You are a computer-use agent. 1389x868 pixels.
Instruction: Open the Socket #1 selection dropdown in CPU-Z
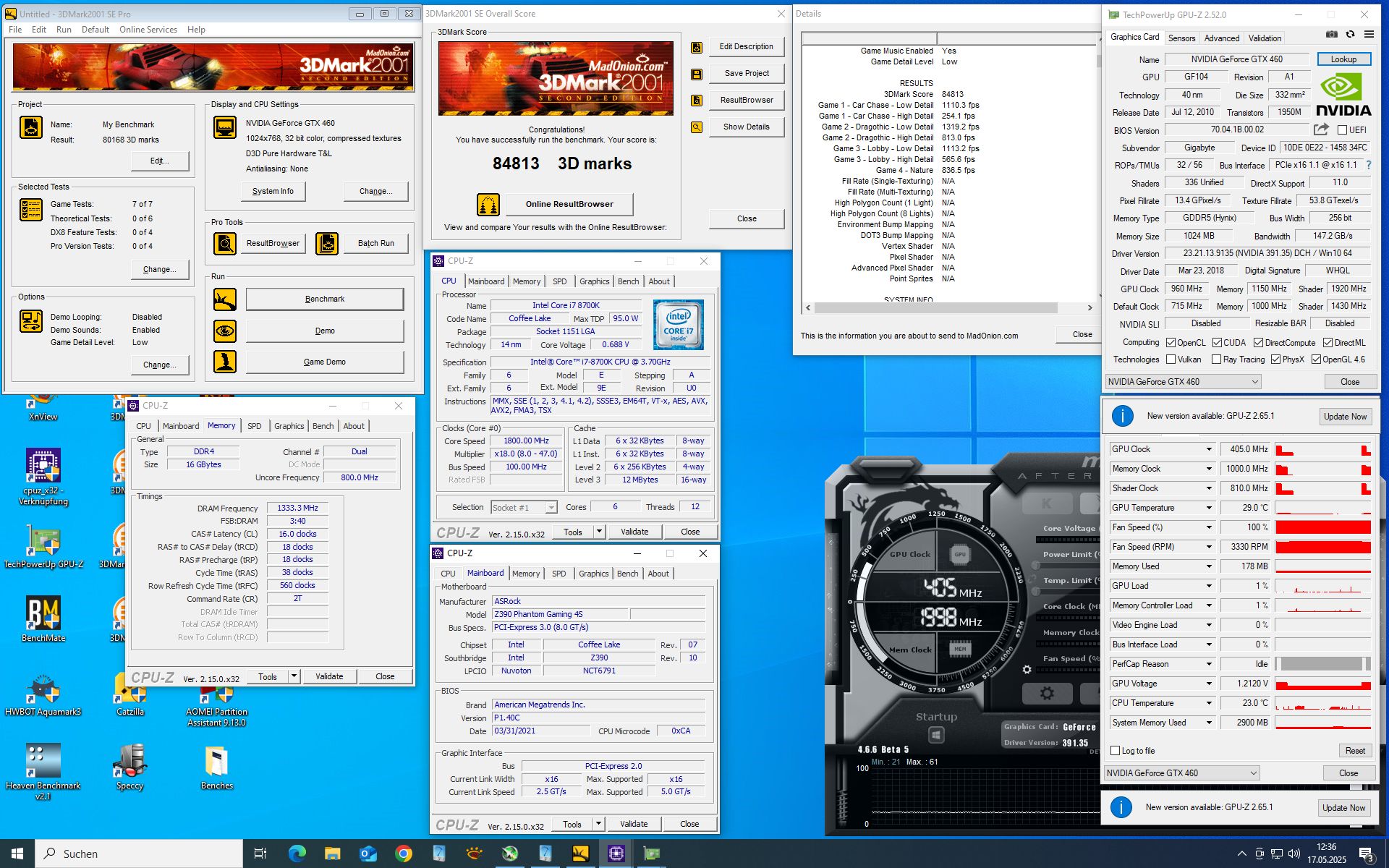click(524, 508)
